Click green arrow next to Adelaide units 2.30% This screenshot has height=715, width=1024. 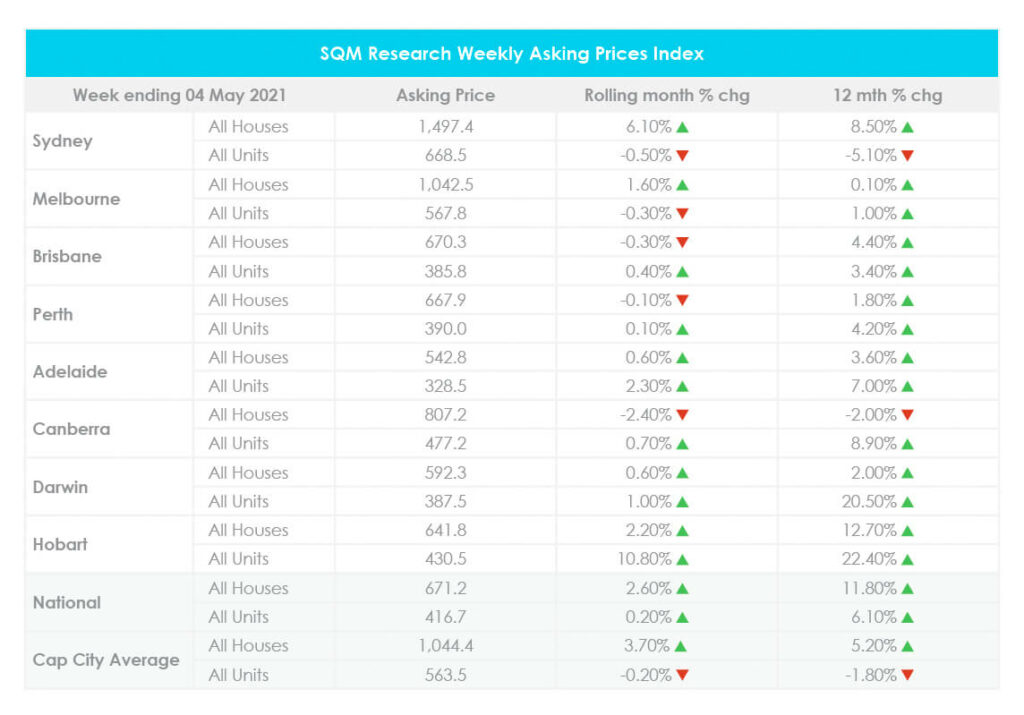682,387
